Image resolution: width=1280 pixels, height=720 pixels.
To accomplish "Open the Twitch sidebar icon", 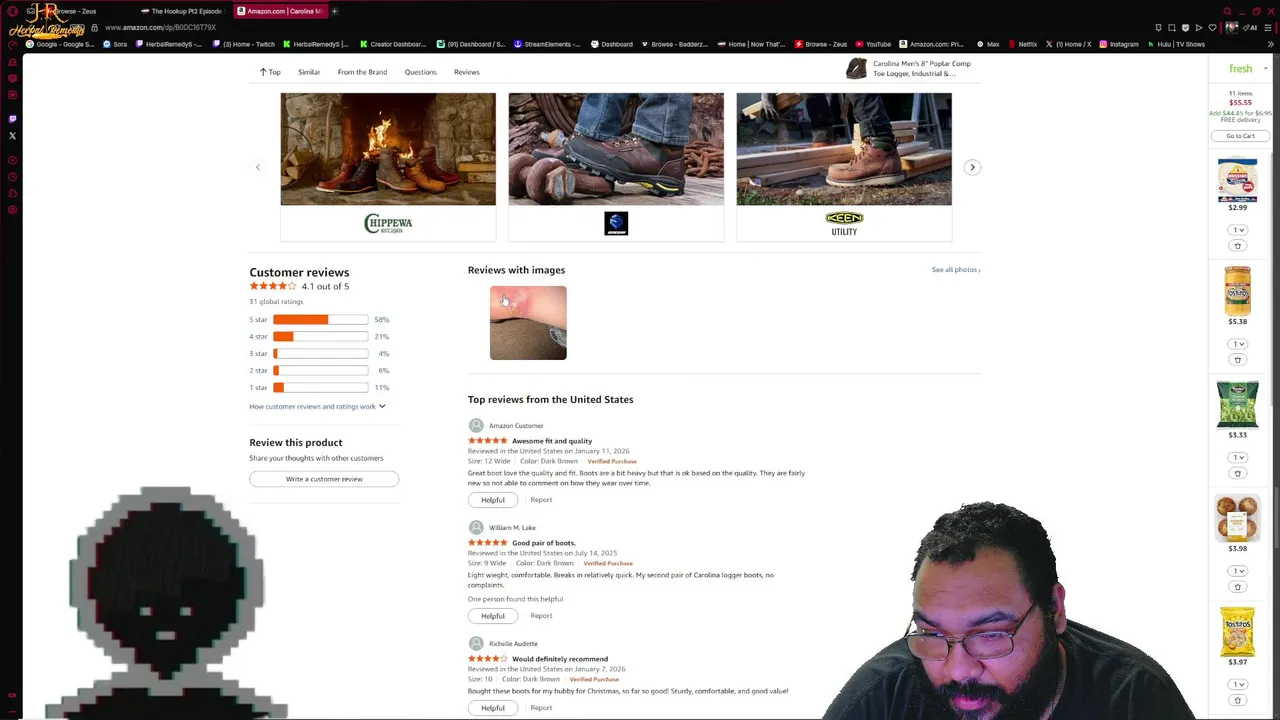I will click(12, 119).
